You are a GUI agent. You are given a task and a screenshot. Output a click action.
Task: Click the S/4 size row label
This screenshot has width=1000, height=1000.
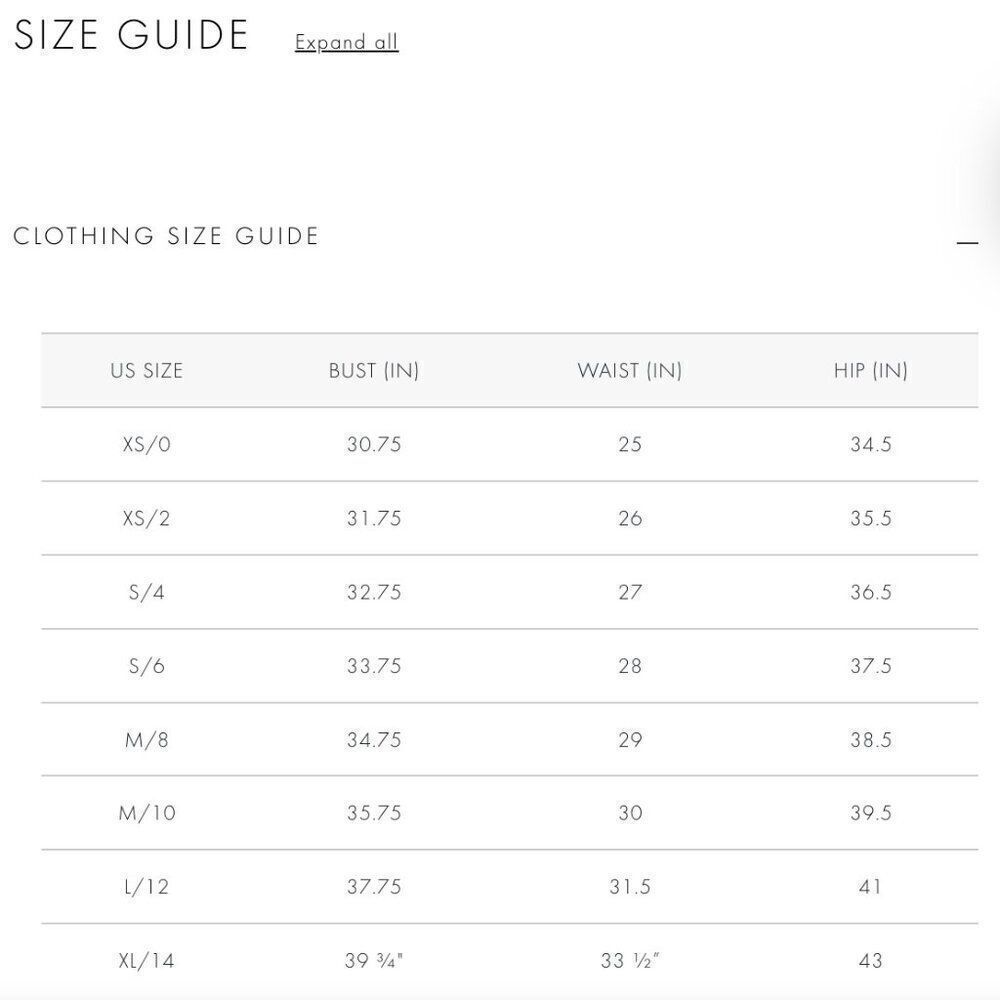(147, 592)
